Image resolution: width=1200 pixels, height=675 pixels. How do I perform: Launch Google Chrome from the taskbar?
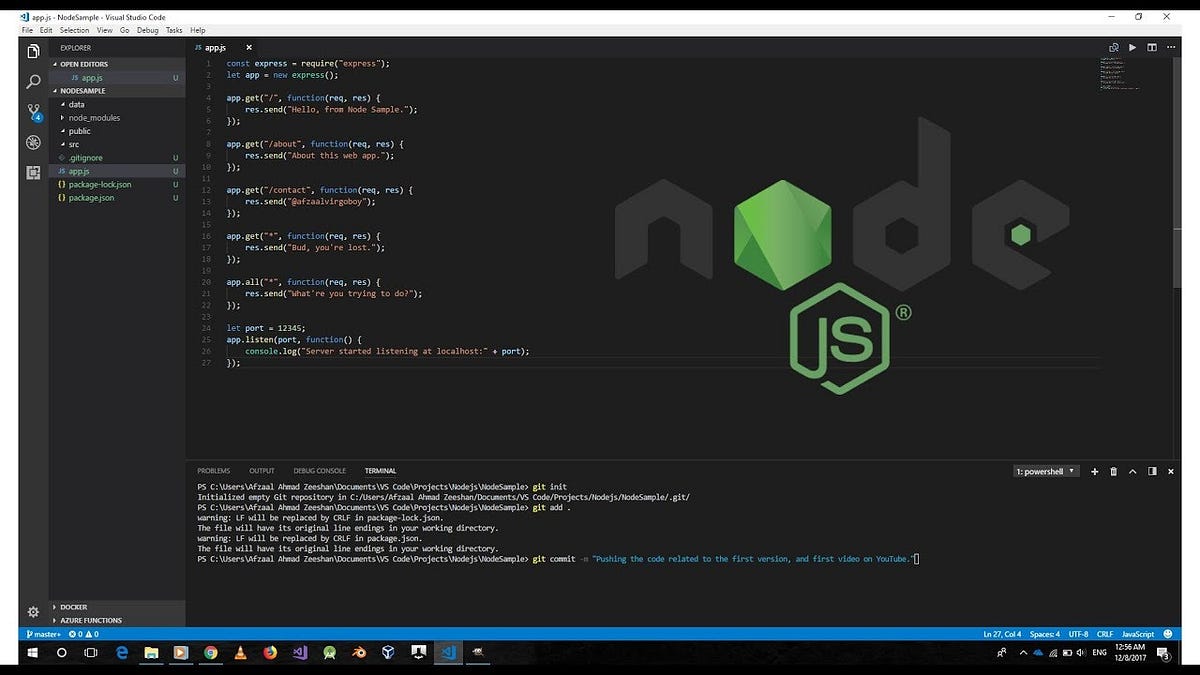coord(210,652)
